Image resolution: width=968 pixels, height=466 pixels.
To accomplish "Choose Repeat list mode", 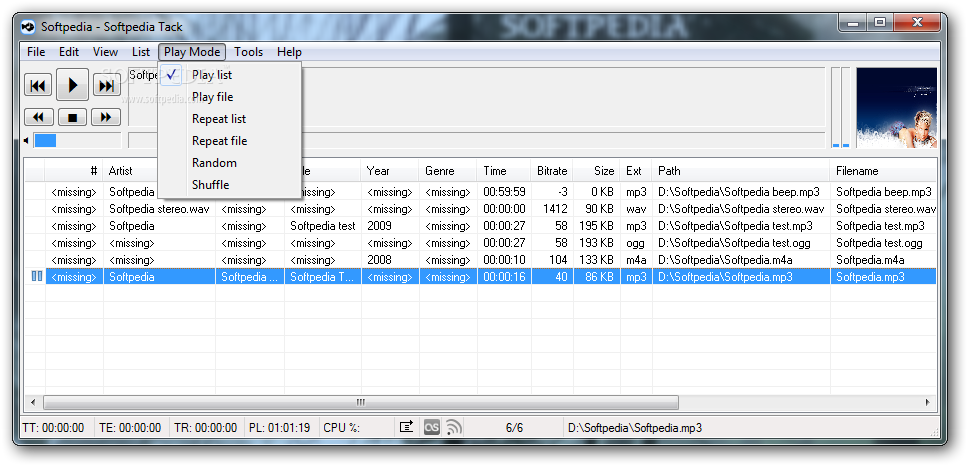I will [x=219, y=119].
